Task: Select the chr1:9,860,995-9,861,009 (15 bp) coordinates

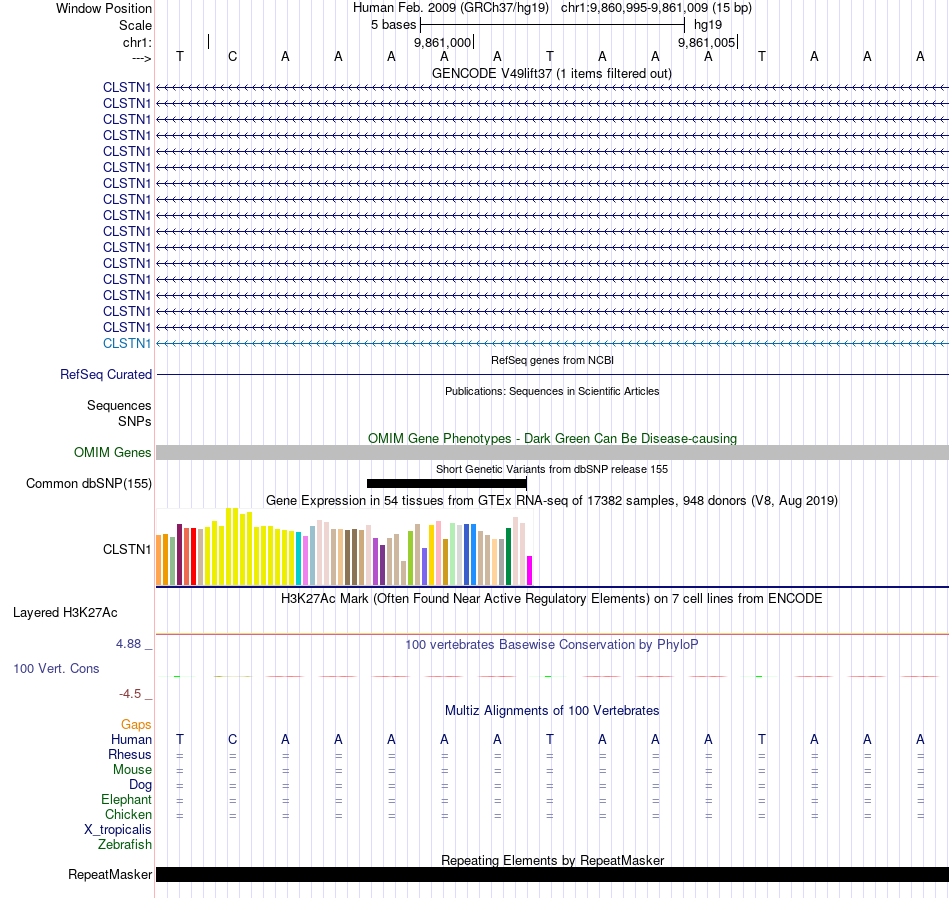Action: (x=656, y=8)
